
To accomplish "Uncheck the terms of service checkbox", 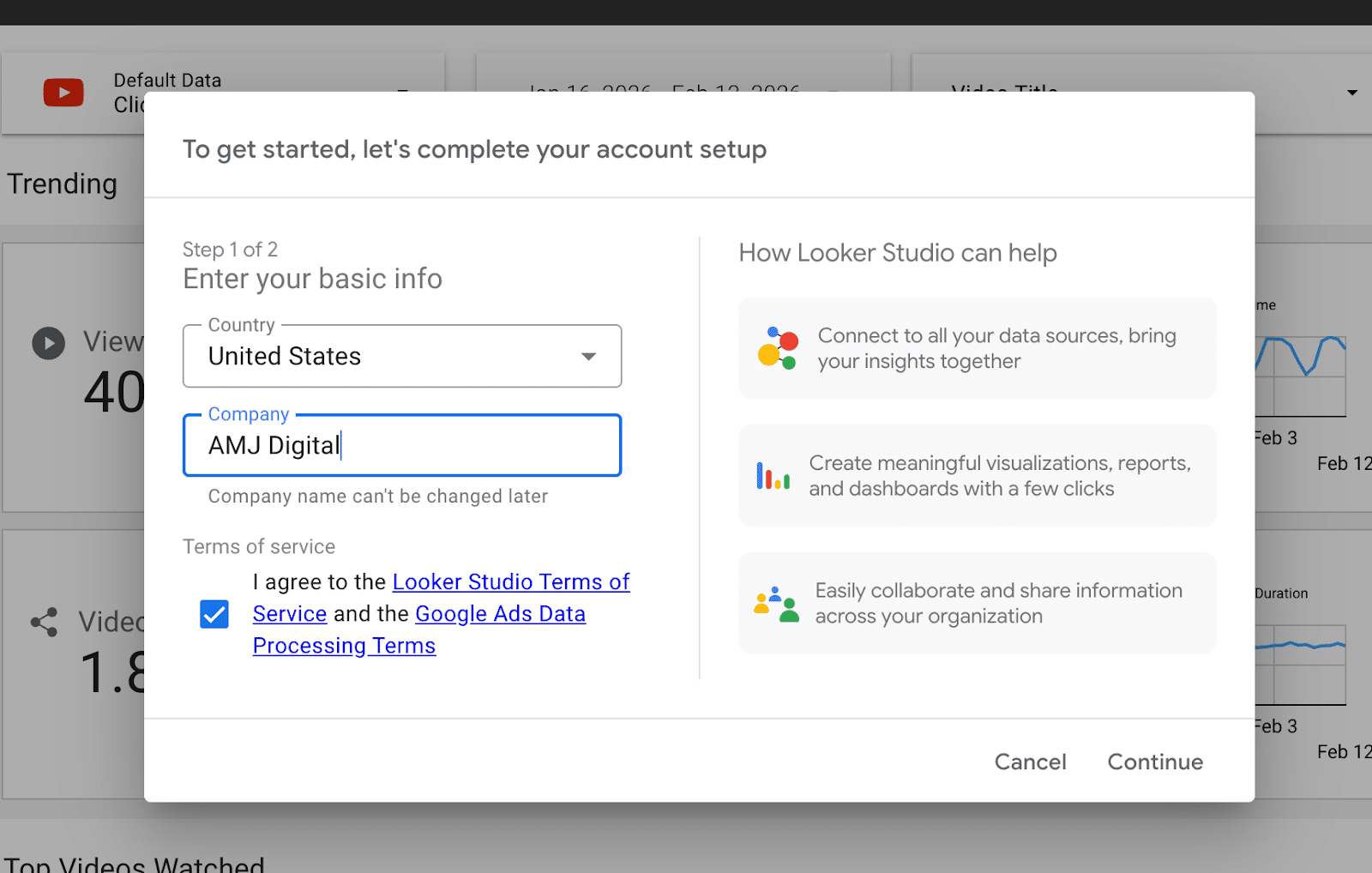I will pos(214,614).
